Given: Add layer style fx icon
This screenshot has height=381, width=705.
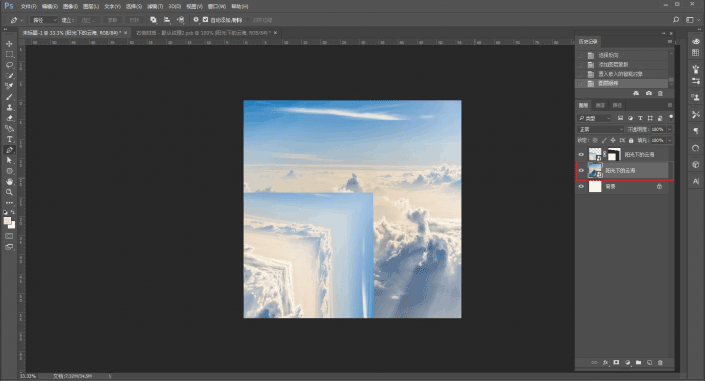Looking at the screenshot, I should coord(605,362).
